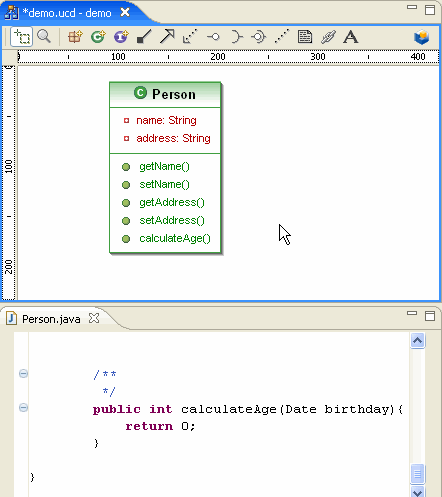
Task: Activate the zoom magnifier tool
Action: pos(44,36)
